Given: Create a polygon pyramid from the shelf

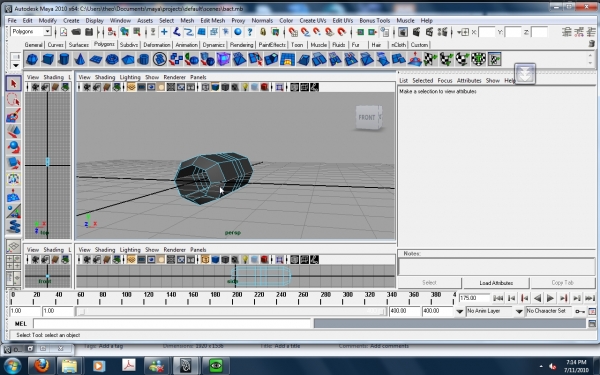Looking at the screenshot, I should 127,59.
